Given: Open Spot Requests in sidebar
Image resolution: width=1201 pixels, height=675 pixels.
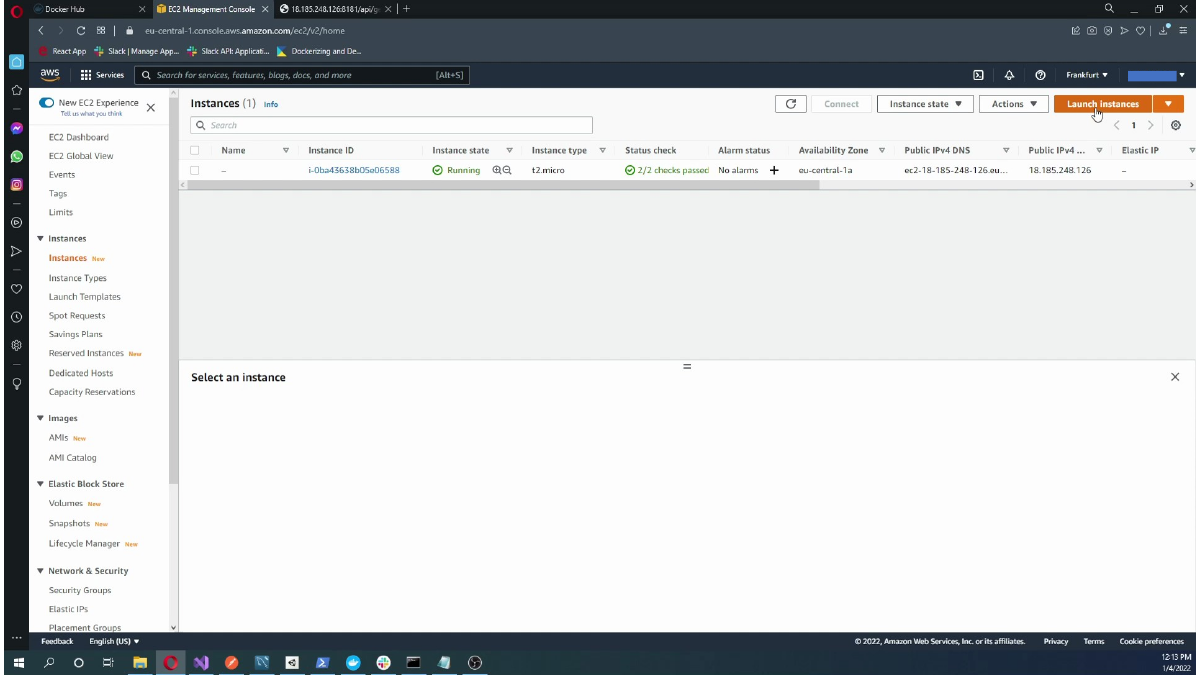Looking at the screenshot, I should [77, 316].
